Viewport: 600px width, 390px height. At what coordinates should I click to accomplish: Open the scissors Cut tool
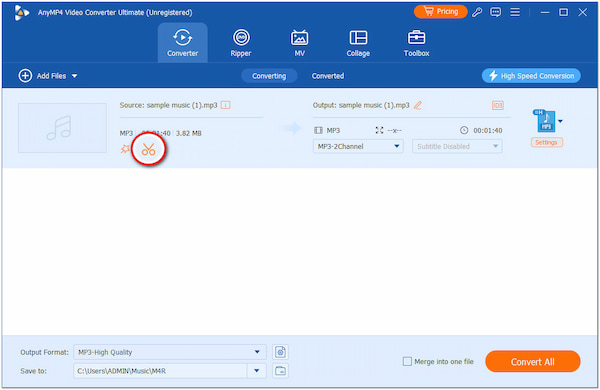pos(148,149)
